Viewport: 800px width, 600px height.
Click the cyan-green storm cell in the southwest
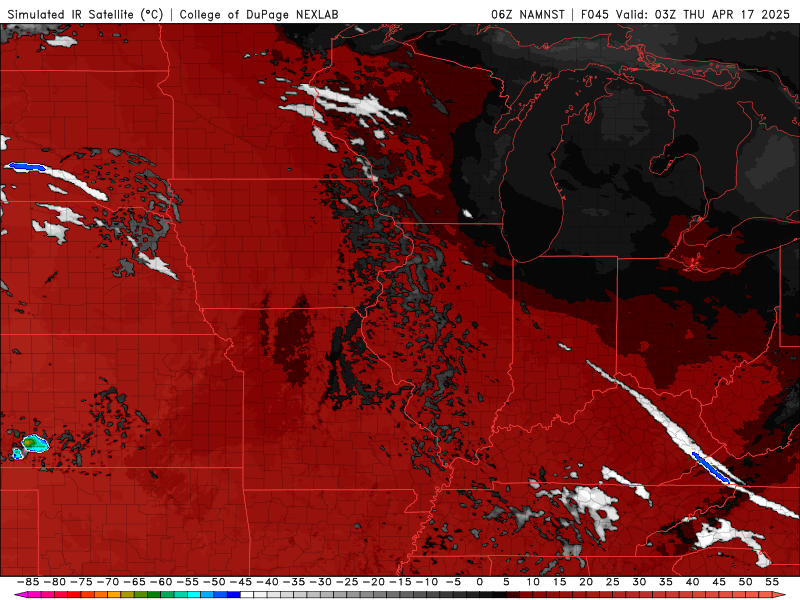(x=33, y=443)
